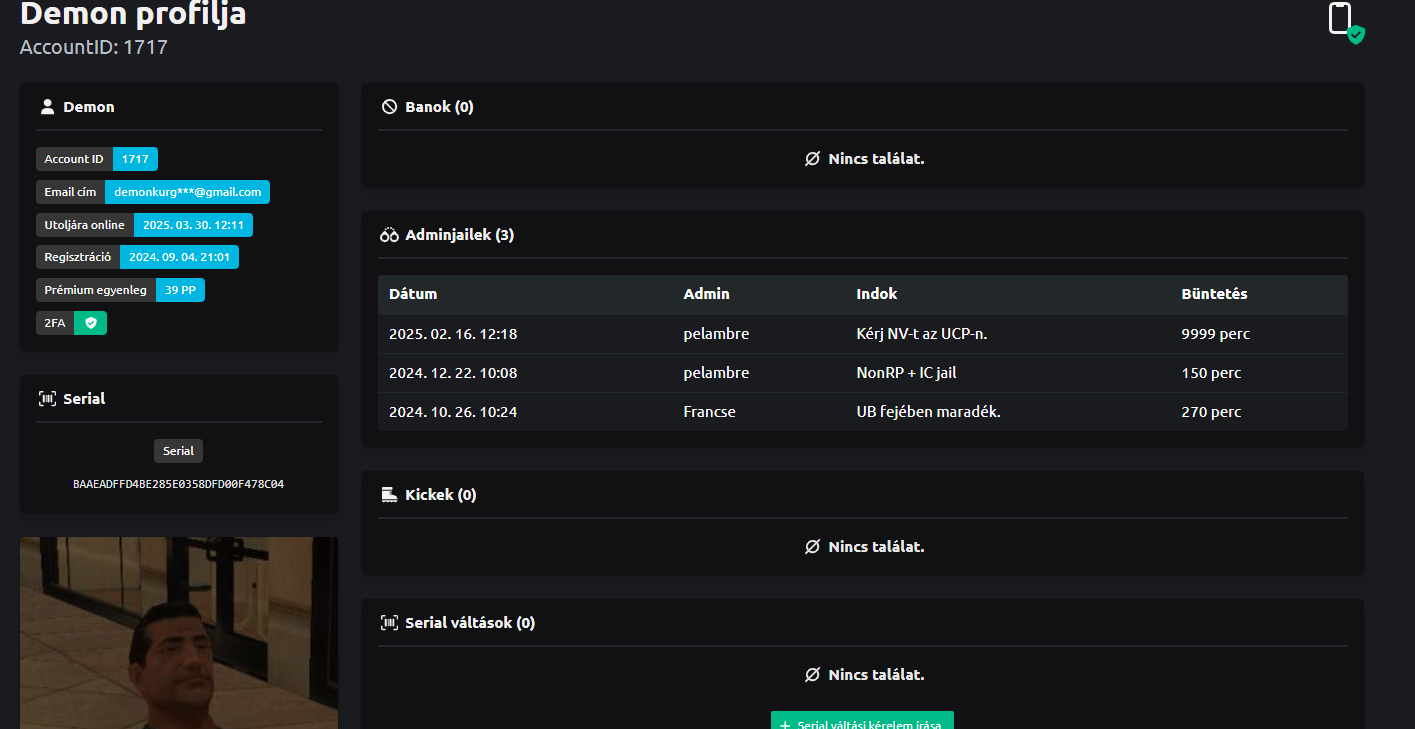Click the phone verified icon top right
1415x729 pixels.
[x=1345, y=22]
